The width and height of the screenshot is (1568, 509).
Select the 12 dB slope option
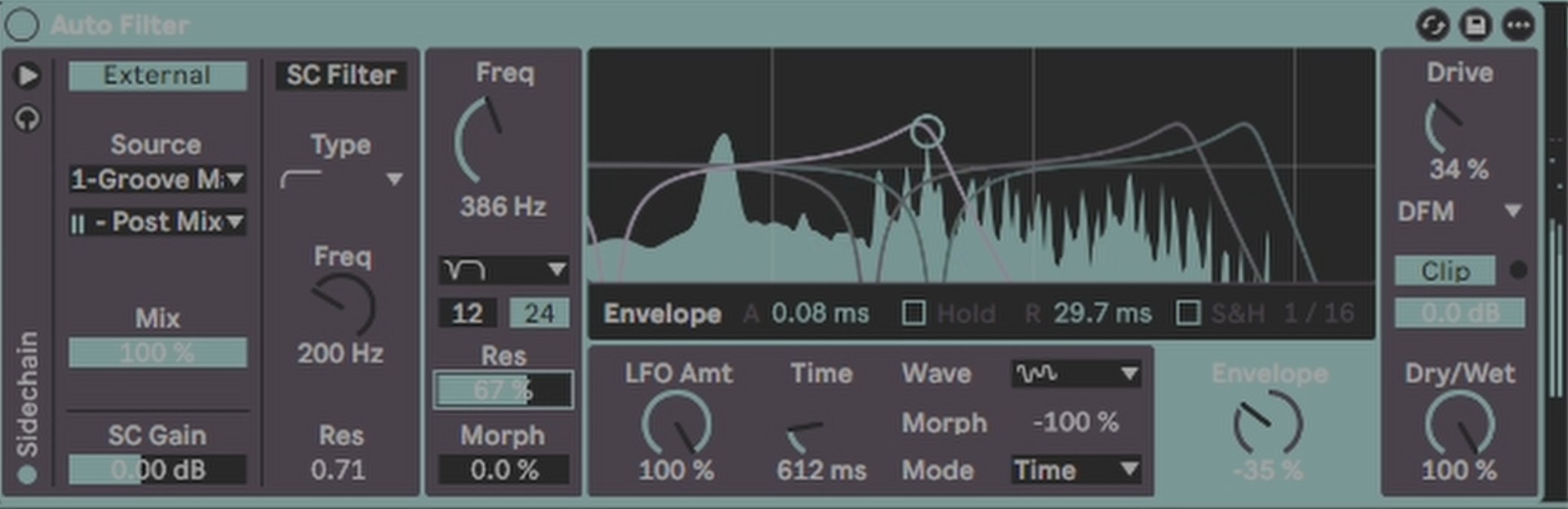pos(467,312)
